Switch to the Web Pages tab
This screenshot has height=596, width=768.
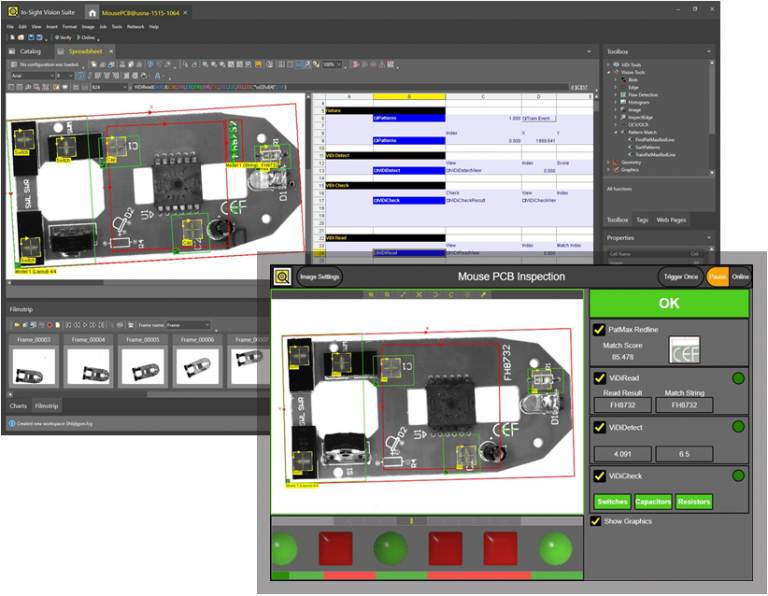pos(671,220)
